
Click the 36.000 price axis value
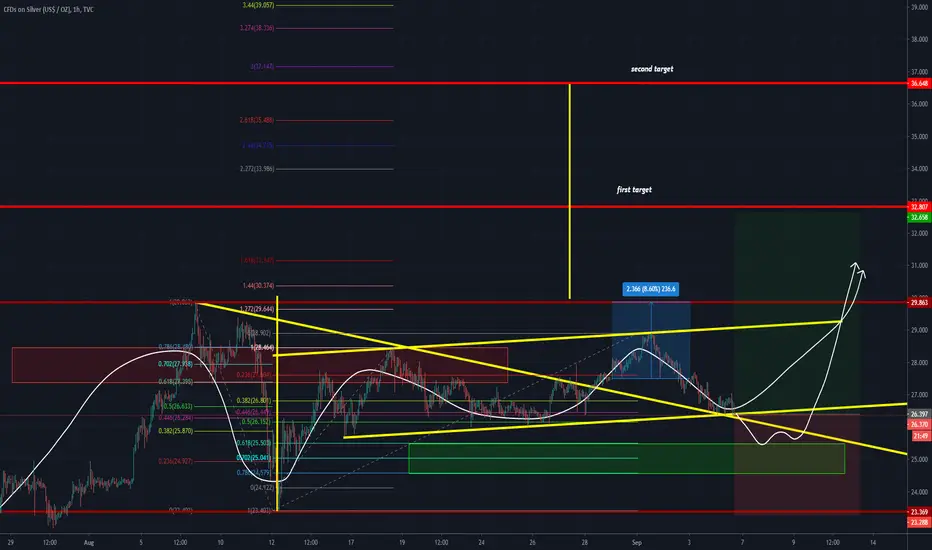click(x=919, y=104)
